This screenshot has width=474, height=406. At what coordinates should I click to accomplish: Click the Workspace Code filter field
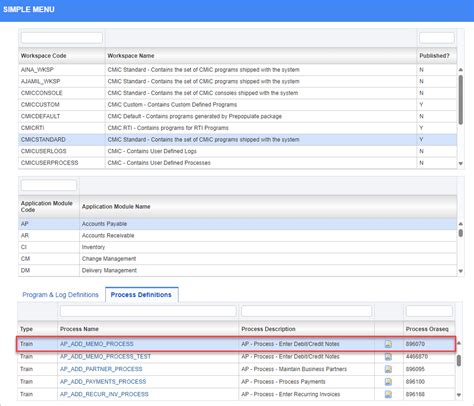point(62,38)
